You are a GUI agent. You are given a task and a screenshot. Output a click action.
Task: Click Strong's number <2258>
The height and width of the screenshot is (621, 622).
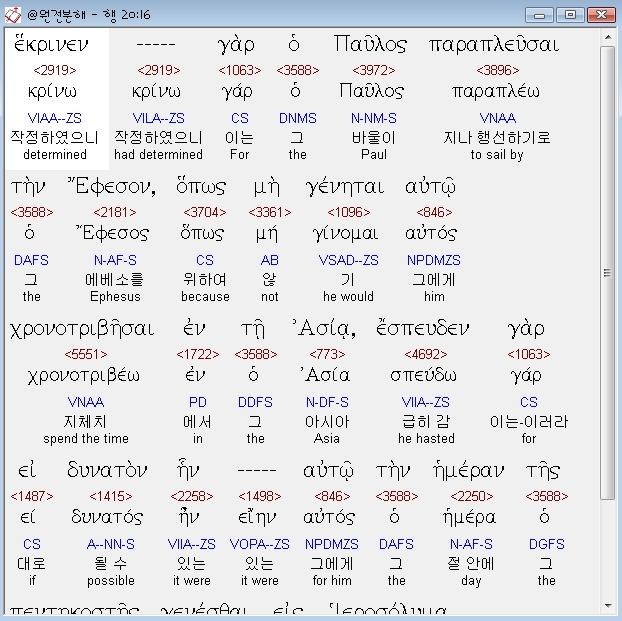tap(192, 496)
